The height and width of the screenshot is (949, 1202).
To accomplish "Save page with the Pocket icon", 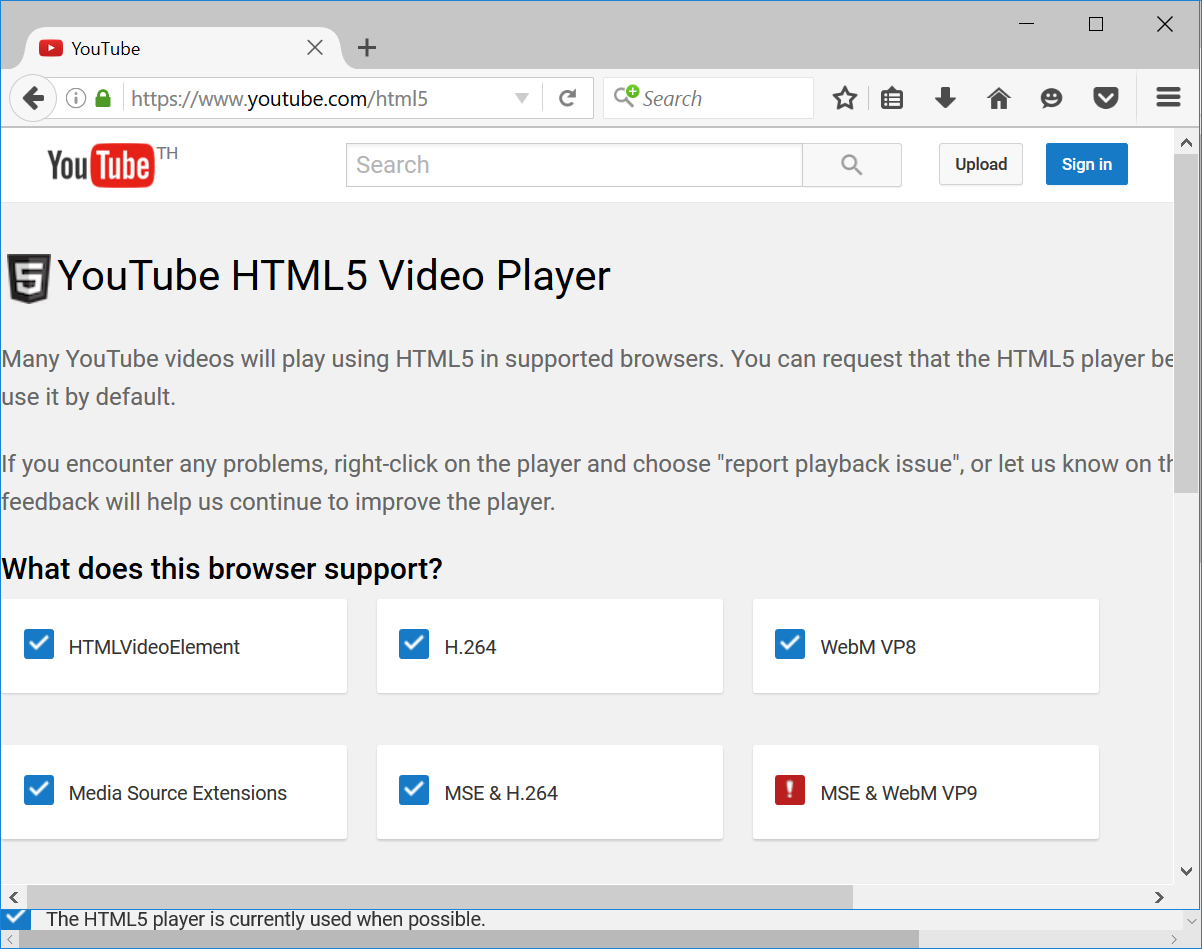I will [1105, 98].
